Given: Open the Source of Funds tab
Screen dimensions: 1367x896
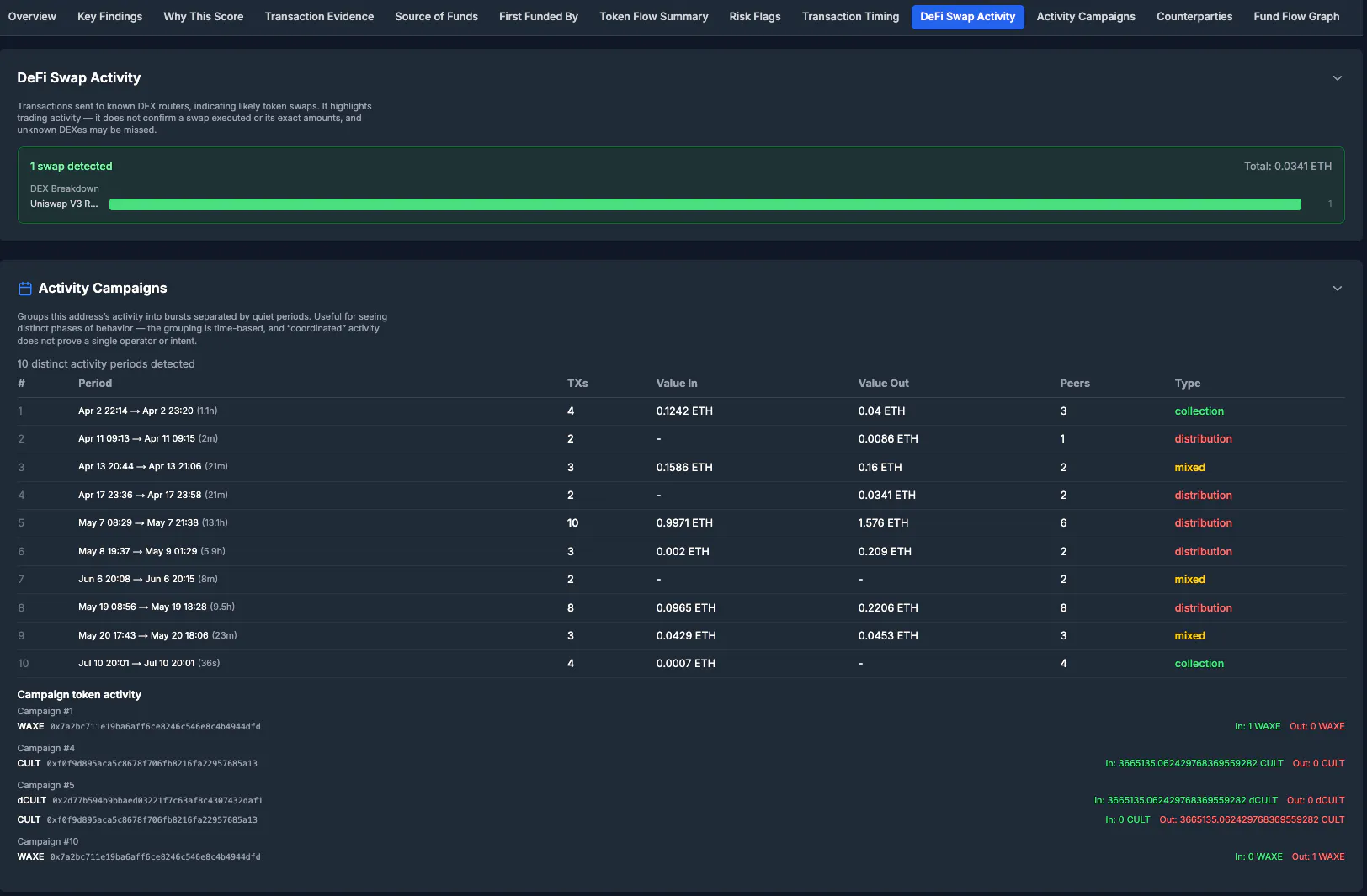Looking at the screenshot, I should (x=436, y=17).
